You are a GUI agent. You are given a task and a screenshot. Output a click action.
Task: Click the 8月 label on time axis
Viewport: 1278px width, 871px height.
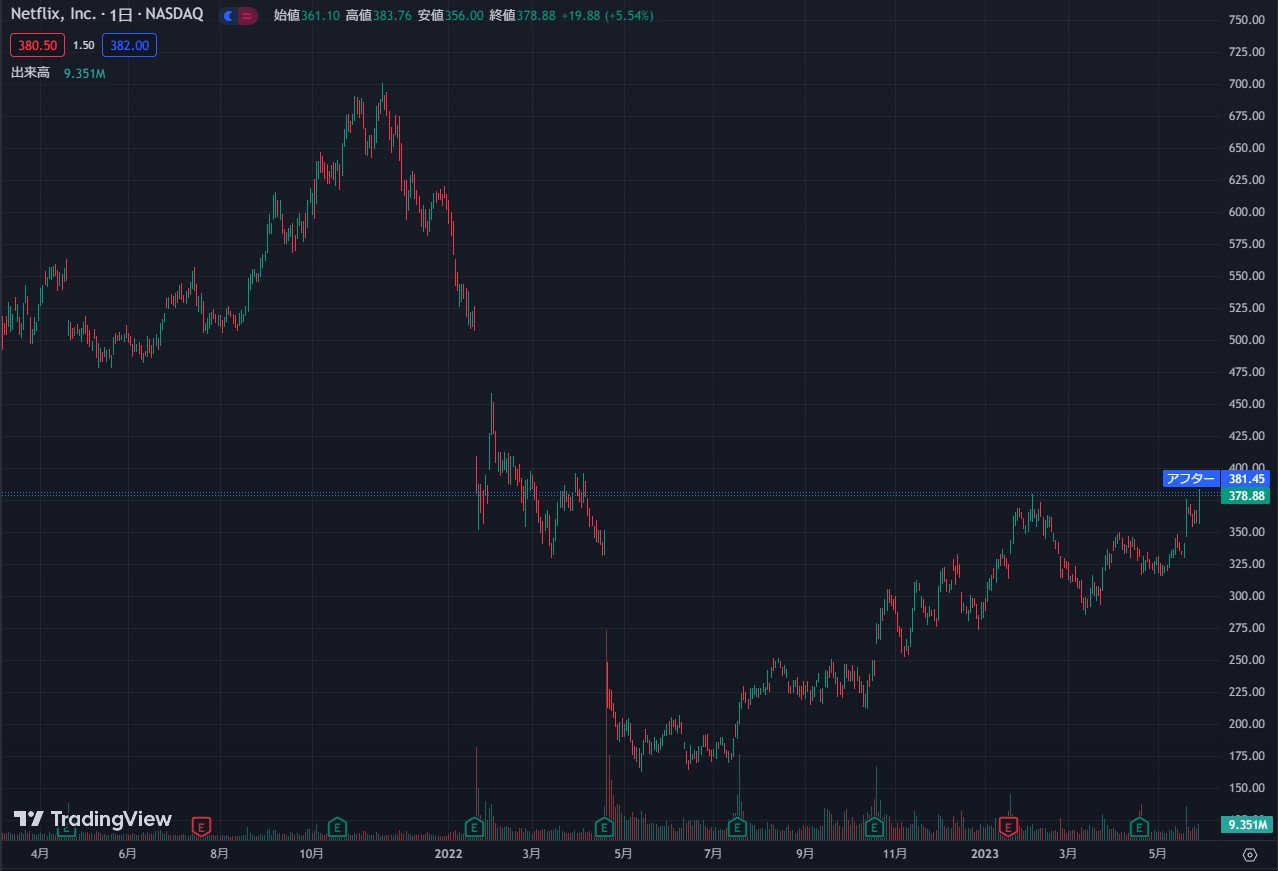point(219,854)
